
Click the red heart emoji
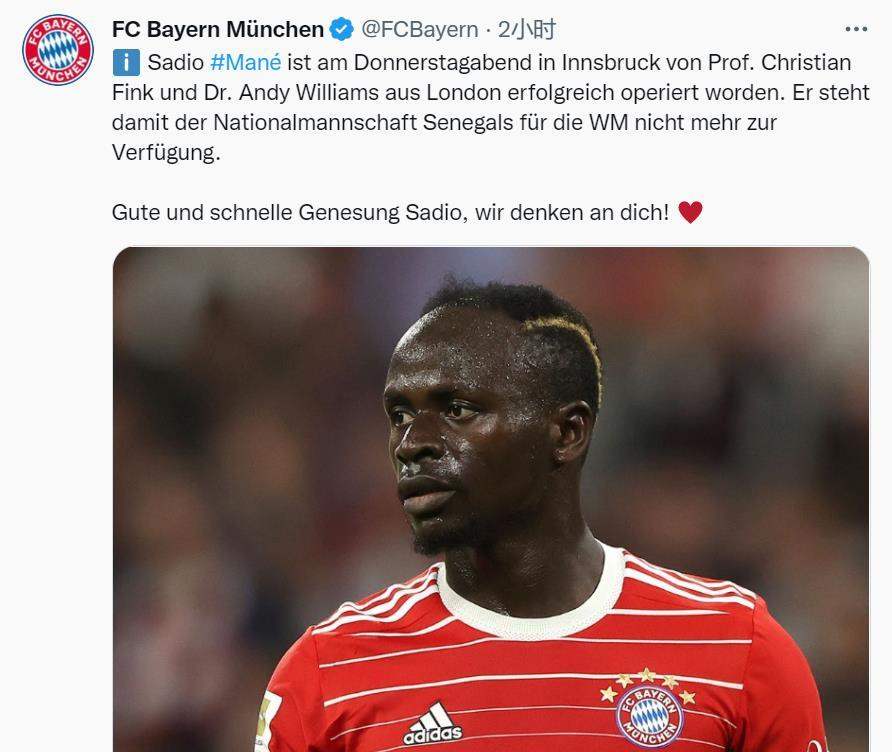pyautogui.click(x=691, y=212)
